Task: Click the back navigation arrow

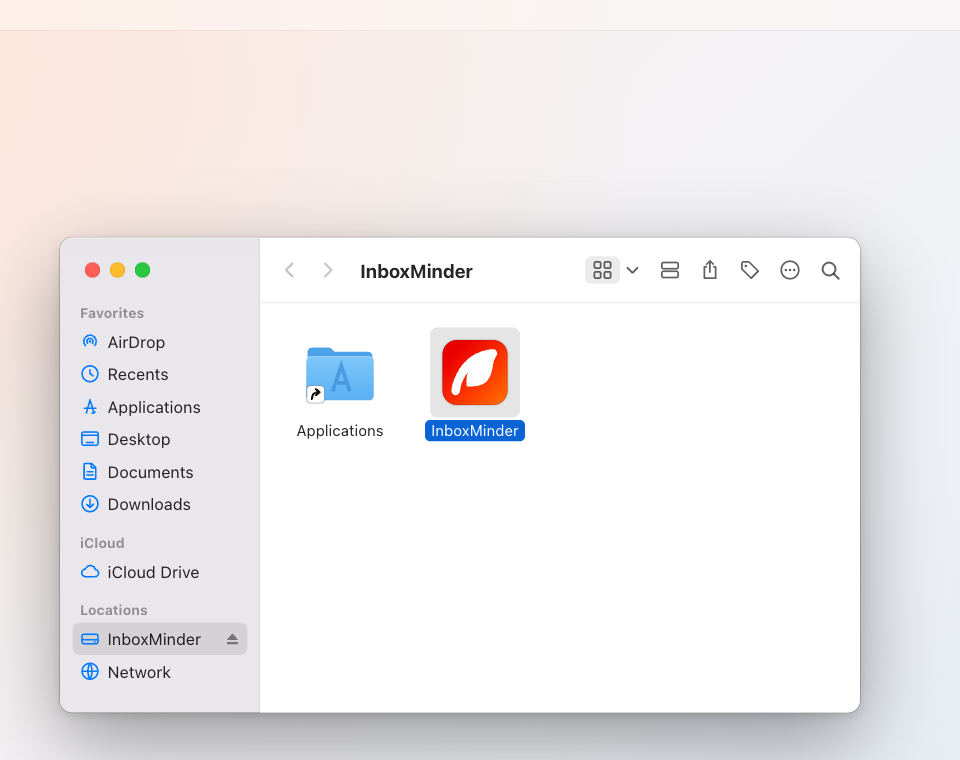Action: (x=290, y=270)
